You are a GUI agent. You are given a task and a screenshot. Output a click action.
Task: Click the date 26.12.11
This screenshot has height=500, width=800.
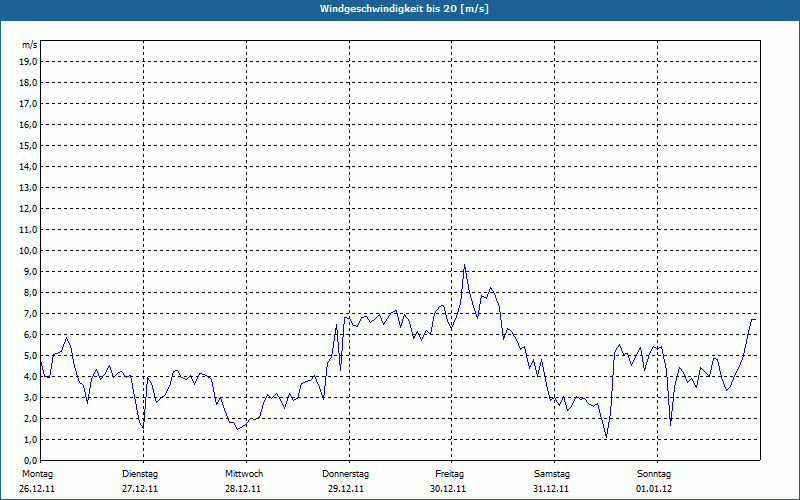(37, 489)
